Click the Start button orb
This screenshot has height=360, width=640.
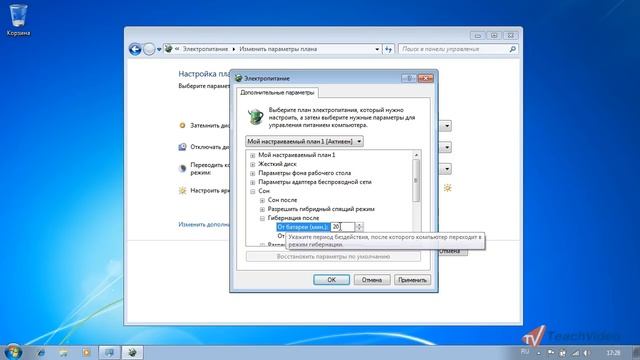(13, 352)
